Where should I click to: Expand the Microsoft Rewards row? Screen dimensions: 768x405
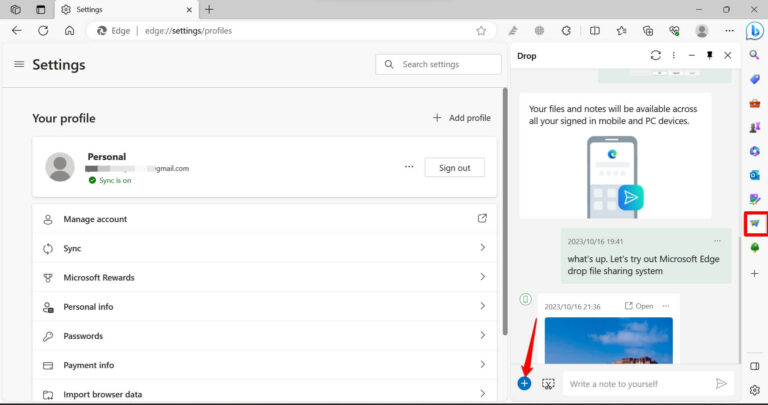[264, 277]
